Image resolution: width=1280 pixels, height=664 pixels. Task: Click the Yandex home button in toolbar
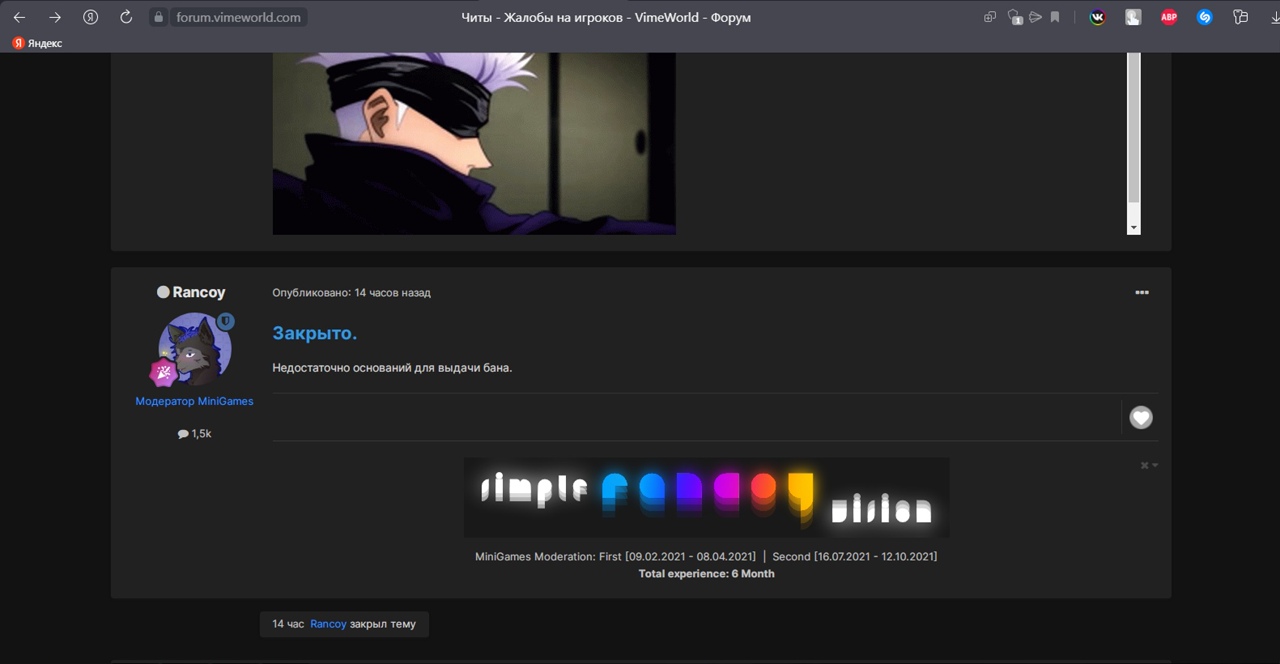tap(90, 17)
